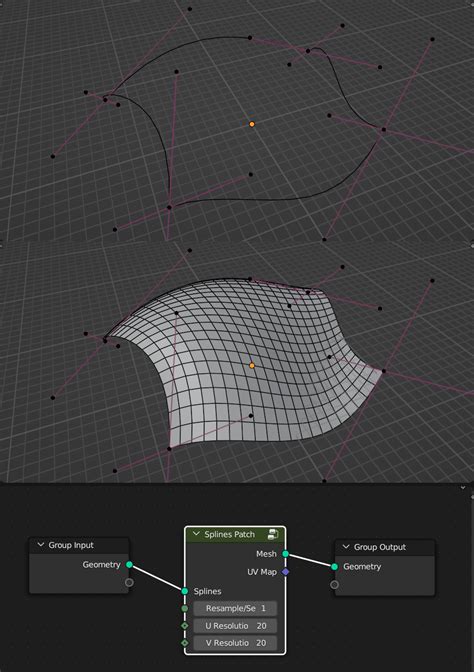Click the orange origin point on the patch mesh
Viewport: 474px width, 672px height.
[252, 366]
